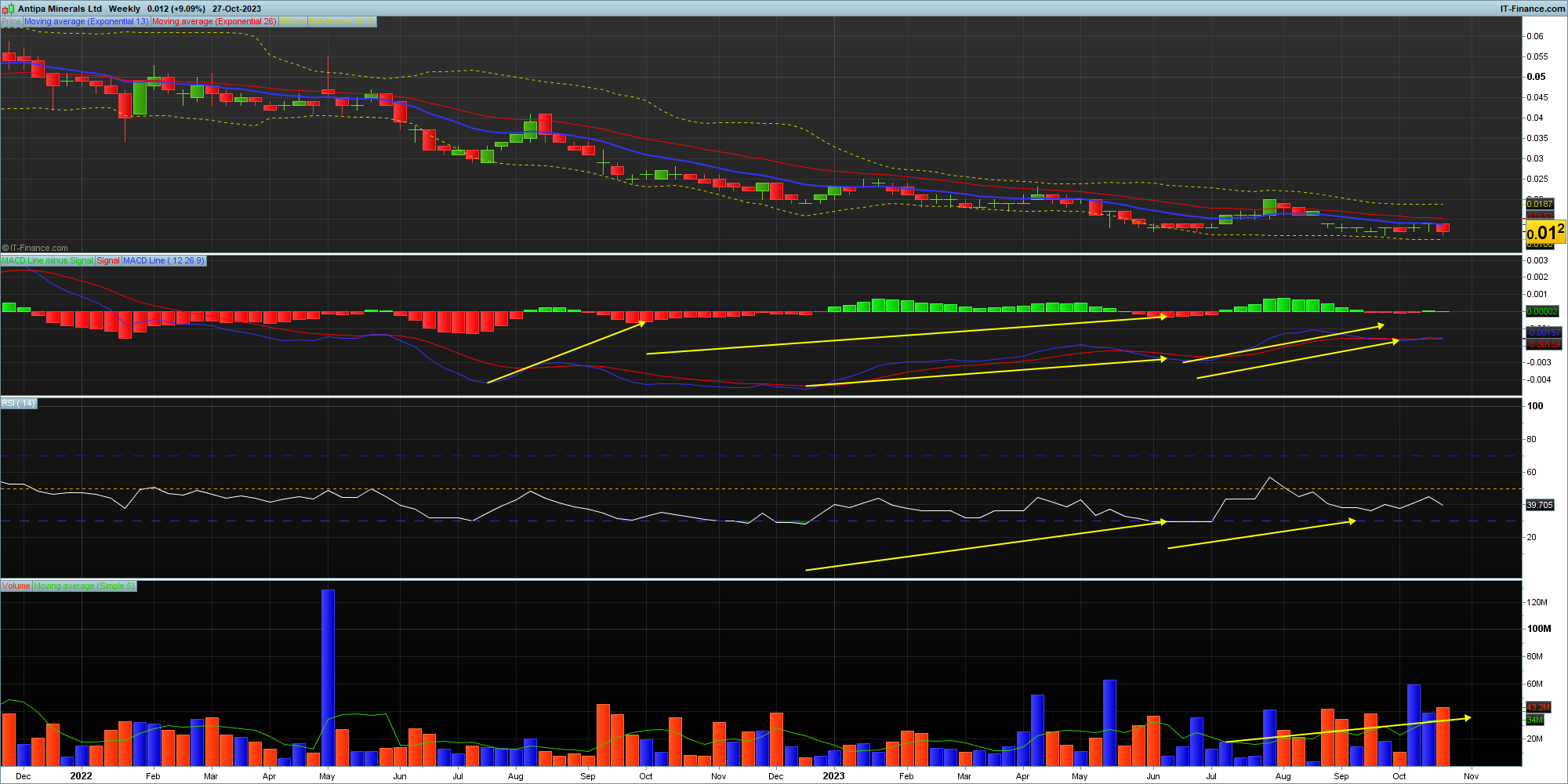Select the Antipa Minerals Ltd instrument title
1568x784 pixels.
pyautogui.click(x=60, y=9)
